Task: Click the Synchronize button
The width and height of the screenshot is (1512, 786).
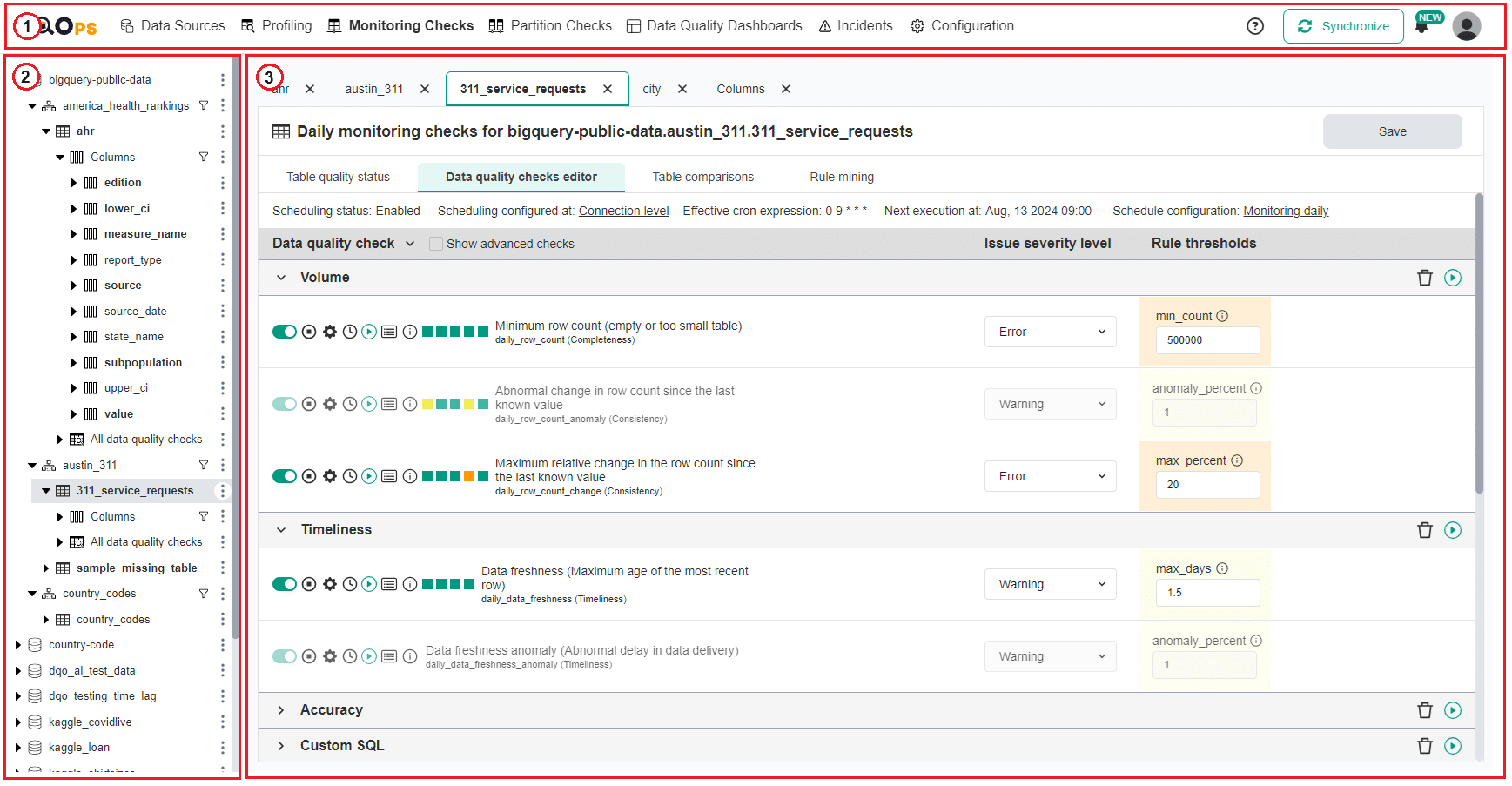Action: (1343, 26)
